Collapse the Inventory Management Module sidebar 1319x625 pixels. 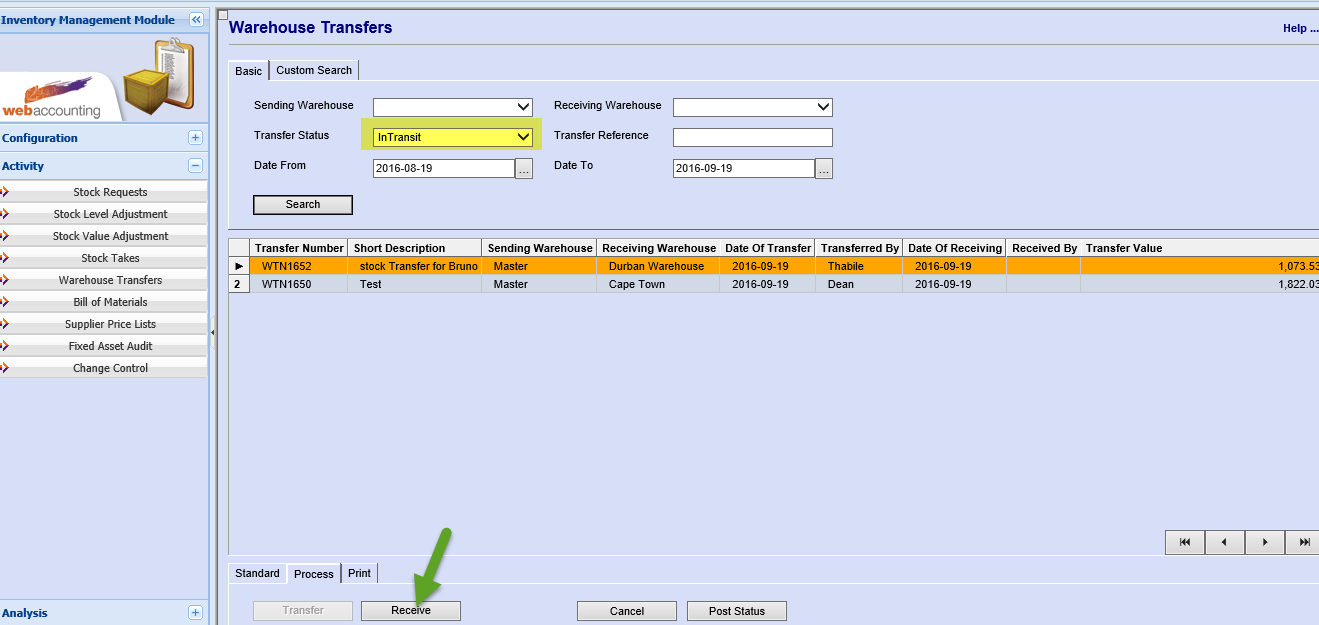[x=196, y=20]
